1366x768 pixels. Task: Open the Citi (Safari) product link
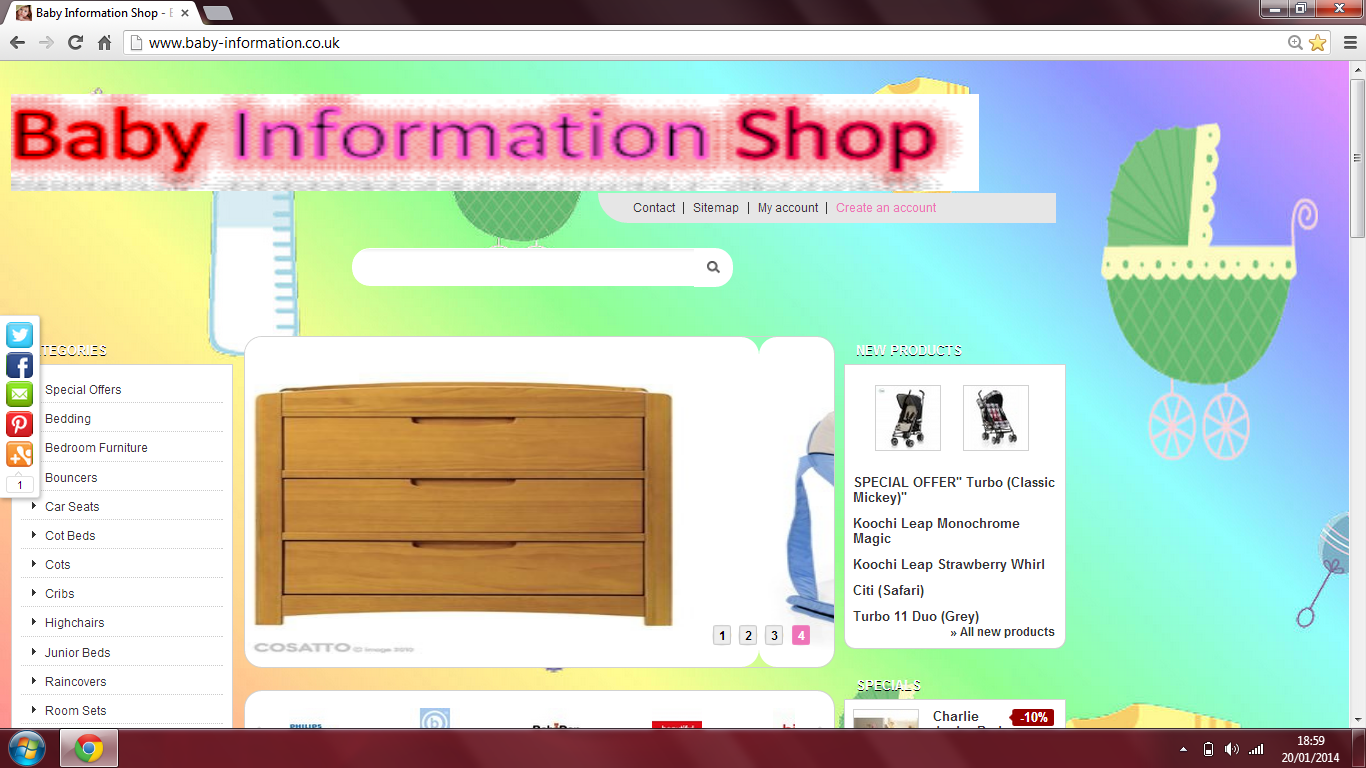click(x=889, y=591)
